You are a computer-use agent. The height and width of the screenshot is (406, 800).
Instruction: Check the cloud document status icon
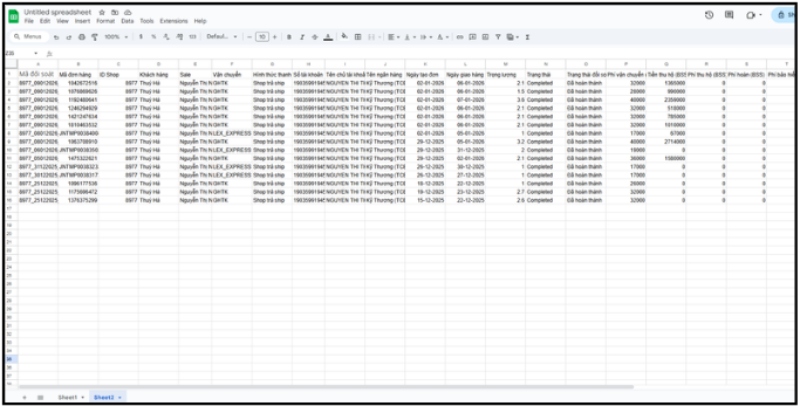point(128,12)
